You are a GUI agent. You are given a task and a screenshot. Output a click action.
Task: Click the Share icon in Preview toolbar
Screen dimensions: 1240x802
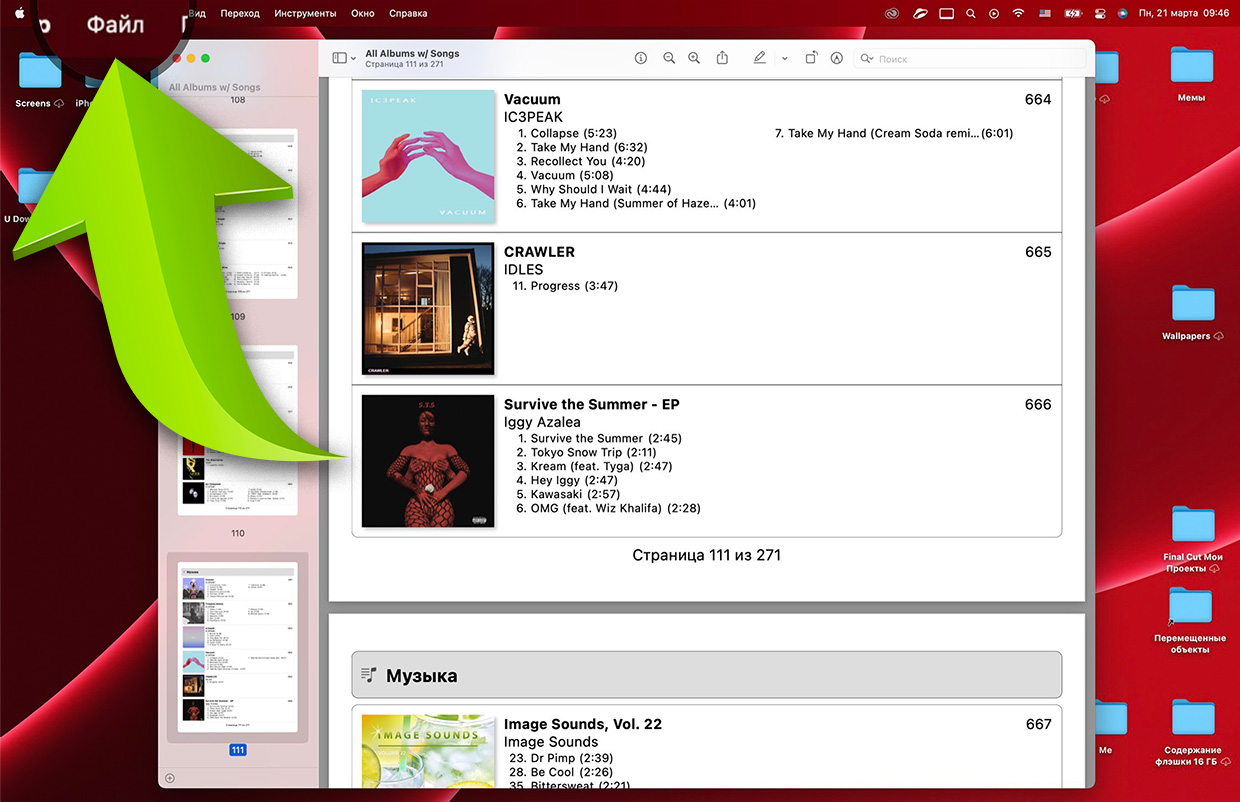tap(722, 59)
